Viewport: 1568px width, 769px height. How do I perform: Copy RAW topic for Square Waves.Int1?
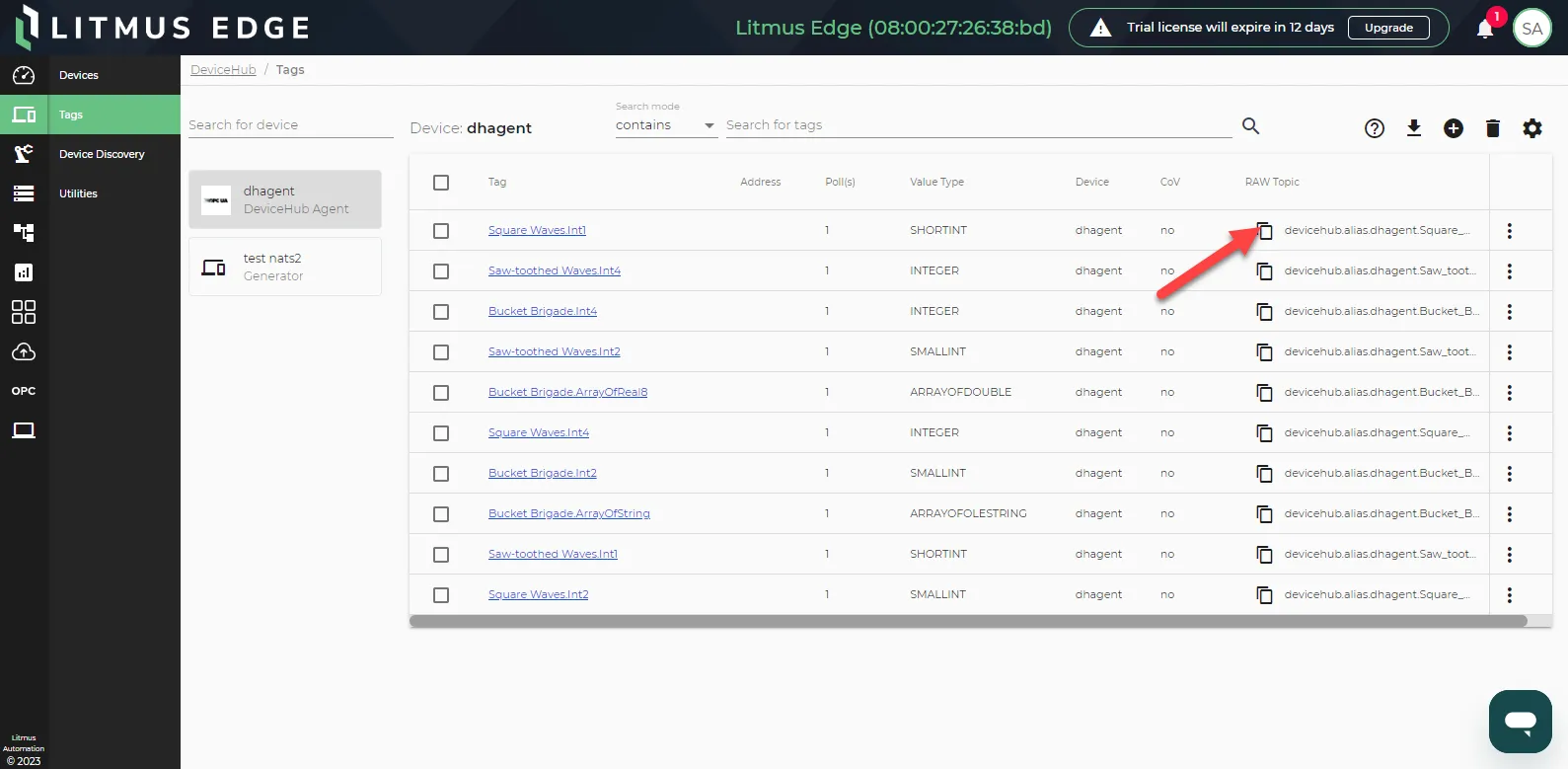[x=1264, y=231]
